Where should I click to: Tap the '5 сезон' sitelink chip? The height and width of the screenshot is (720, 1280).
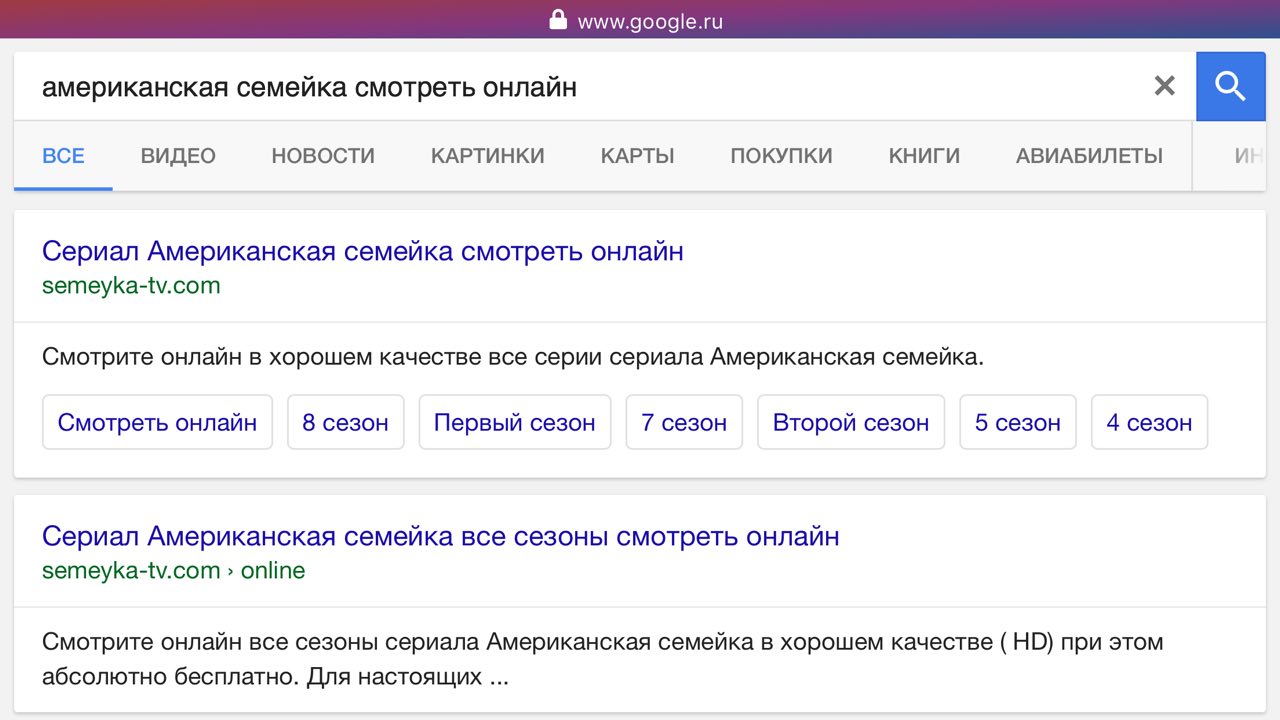[x=1018, y=422]
